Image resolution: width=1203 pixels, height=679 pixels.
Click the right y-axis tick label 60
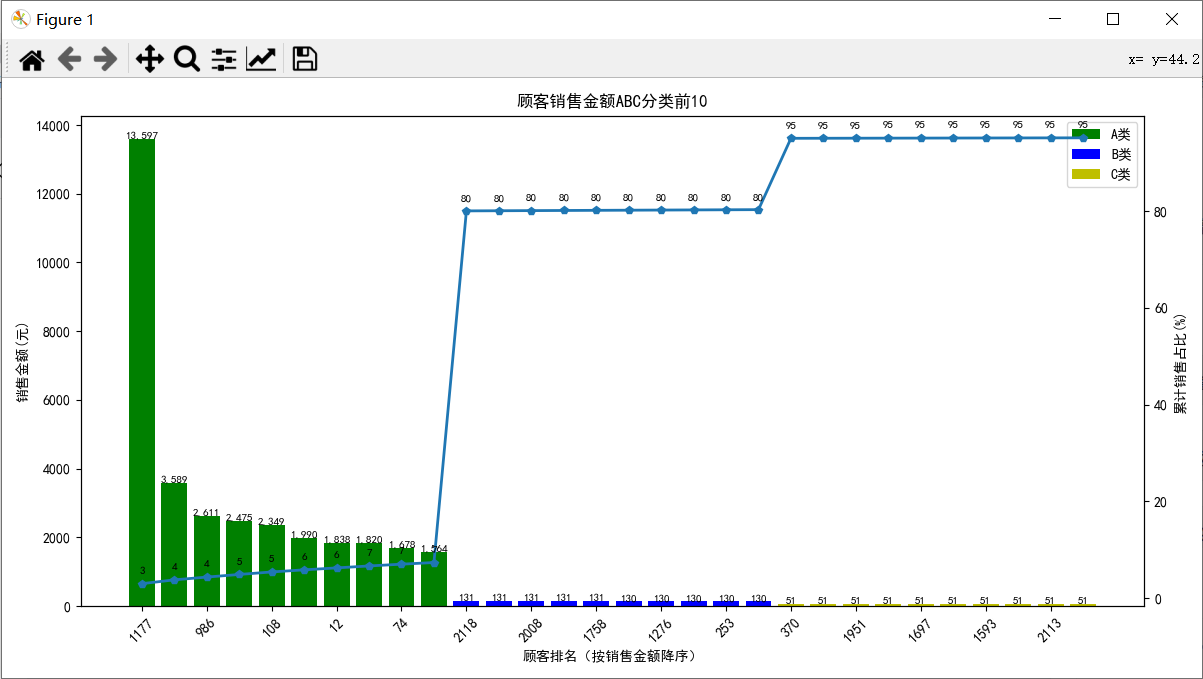(x=1160, y=308)
